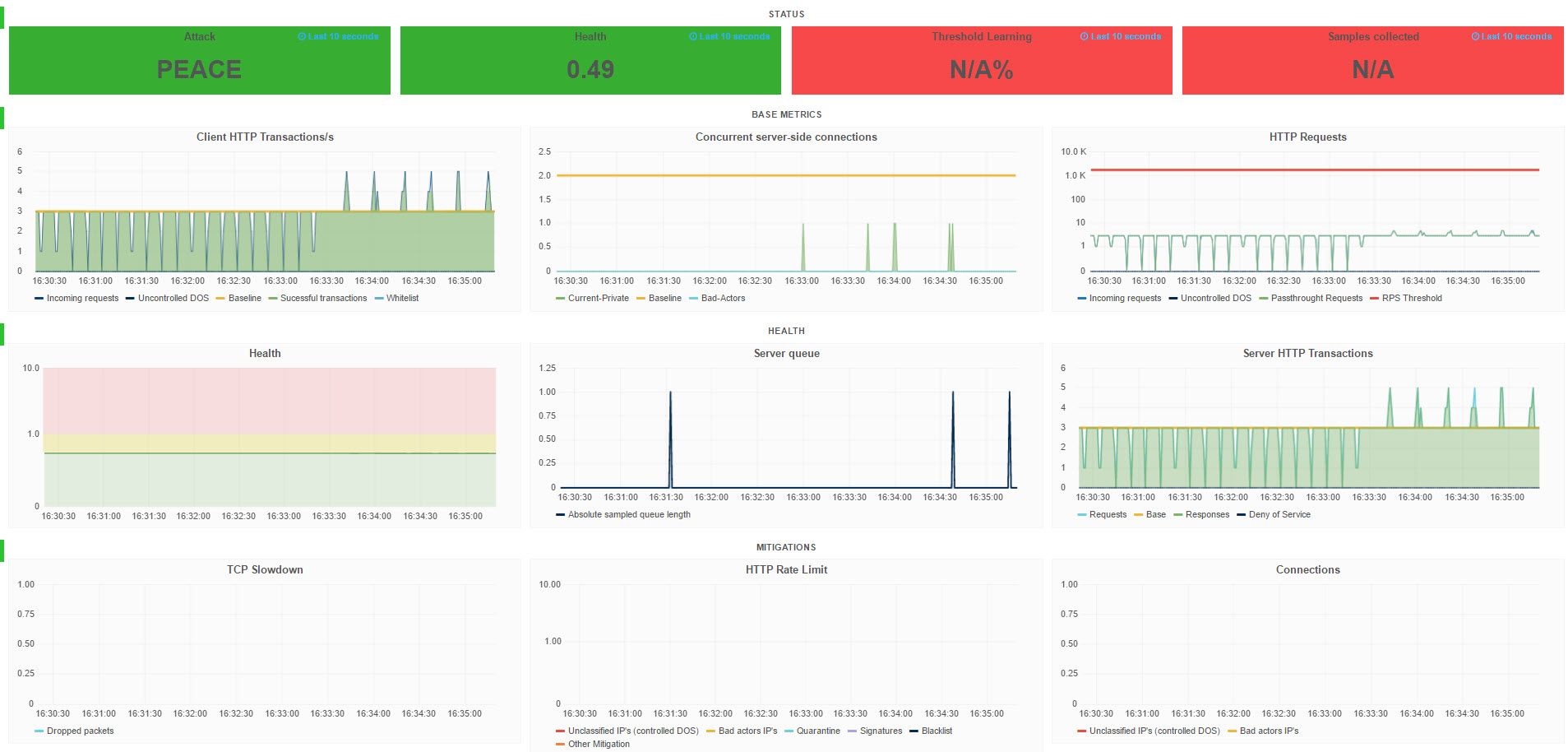Toggle Bad actors IP's in Connections legend
The width and height of the screenshot is (1568, 752).
coord(1269,731)
